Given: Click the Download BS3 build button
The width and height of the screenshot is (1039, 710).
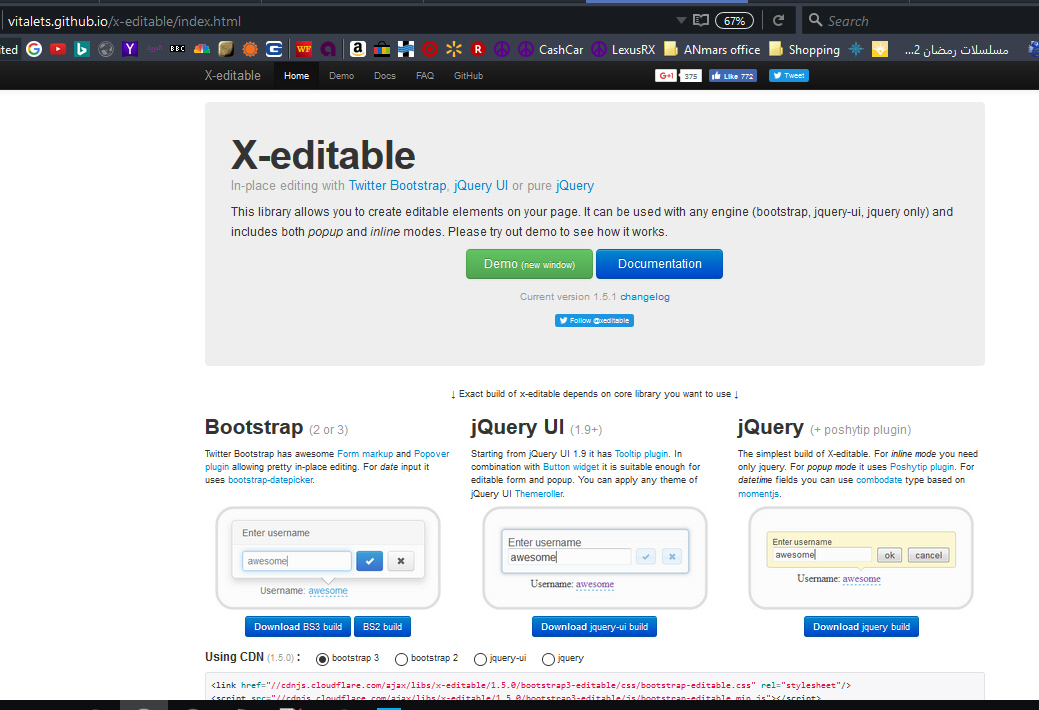Looking at the screenshot, I should point(297,627).
